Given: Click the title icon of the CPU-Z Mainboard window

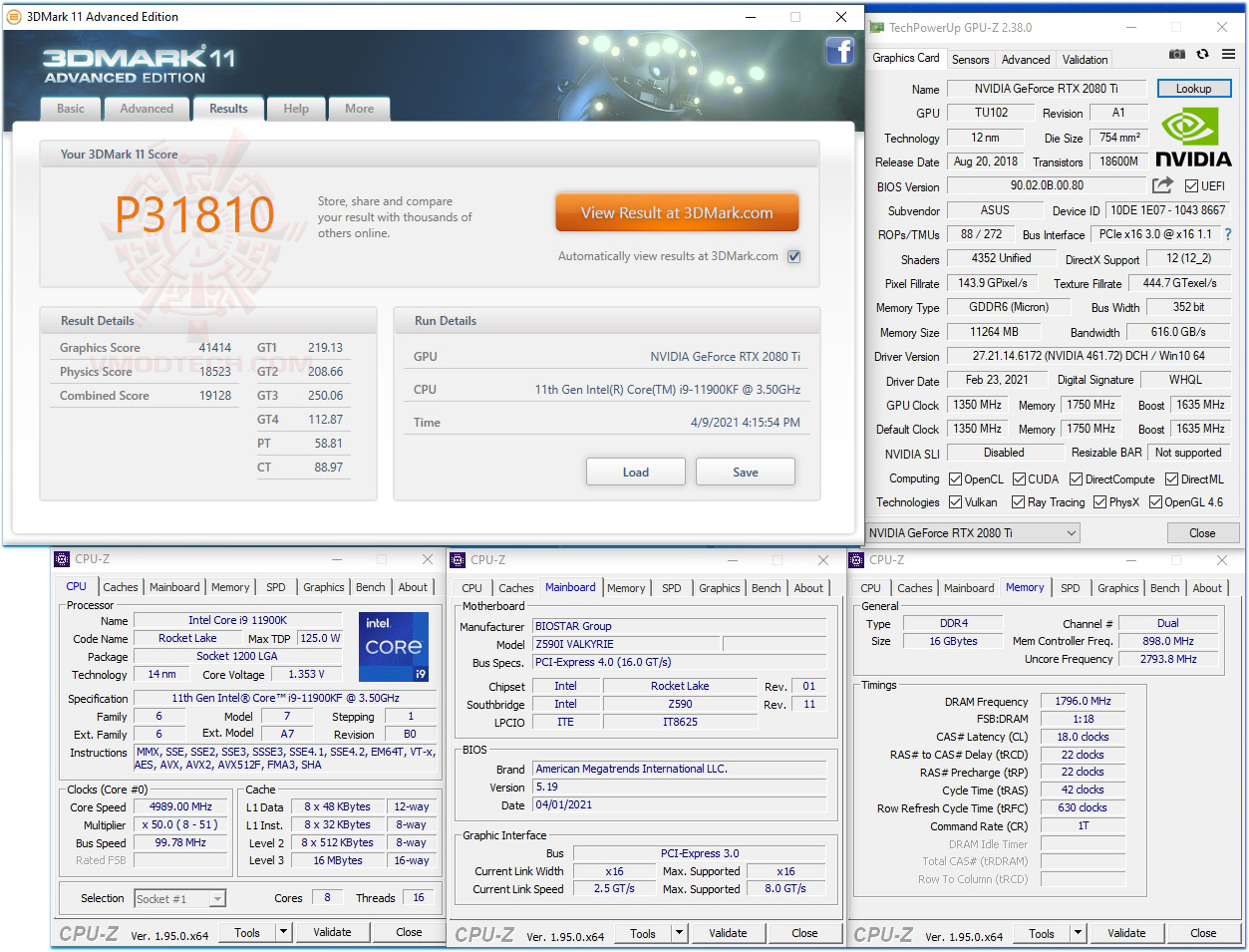Looking at the screenshot, I should (458, 560).
